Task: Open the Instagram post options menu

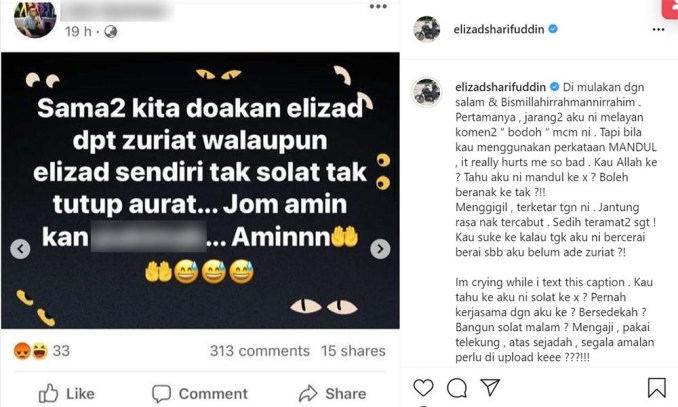Action: coord(658,29)
